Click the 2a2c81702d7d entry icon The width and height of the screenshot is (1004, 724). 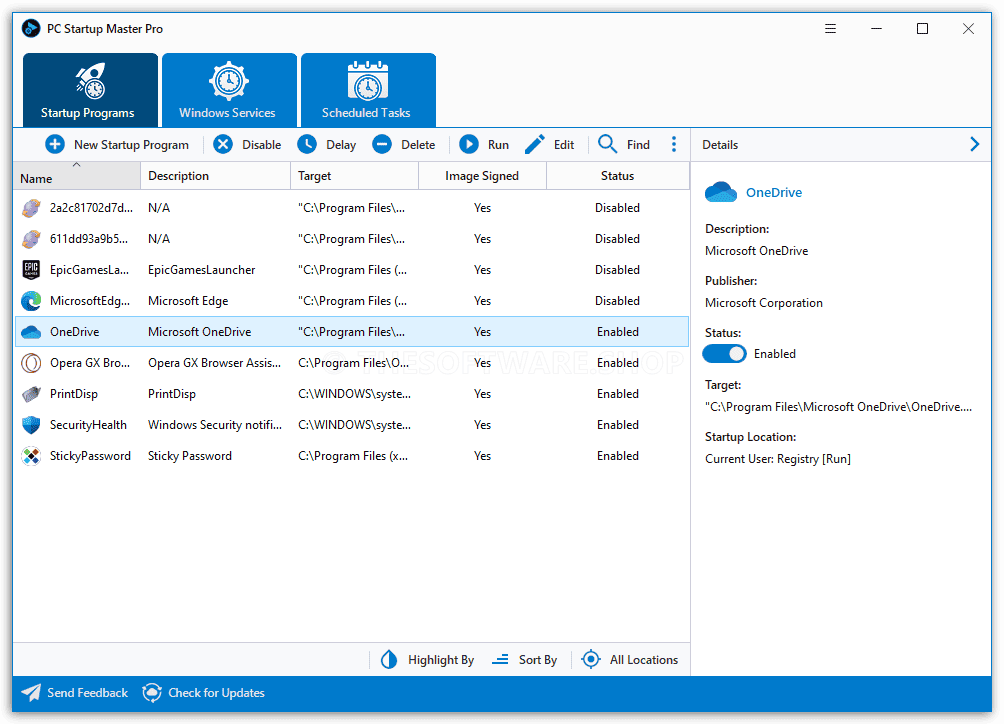(x=31, y=208)
